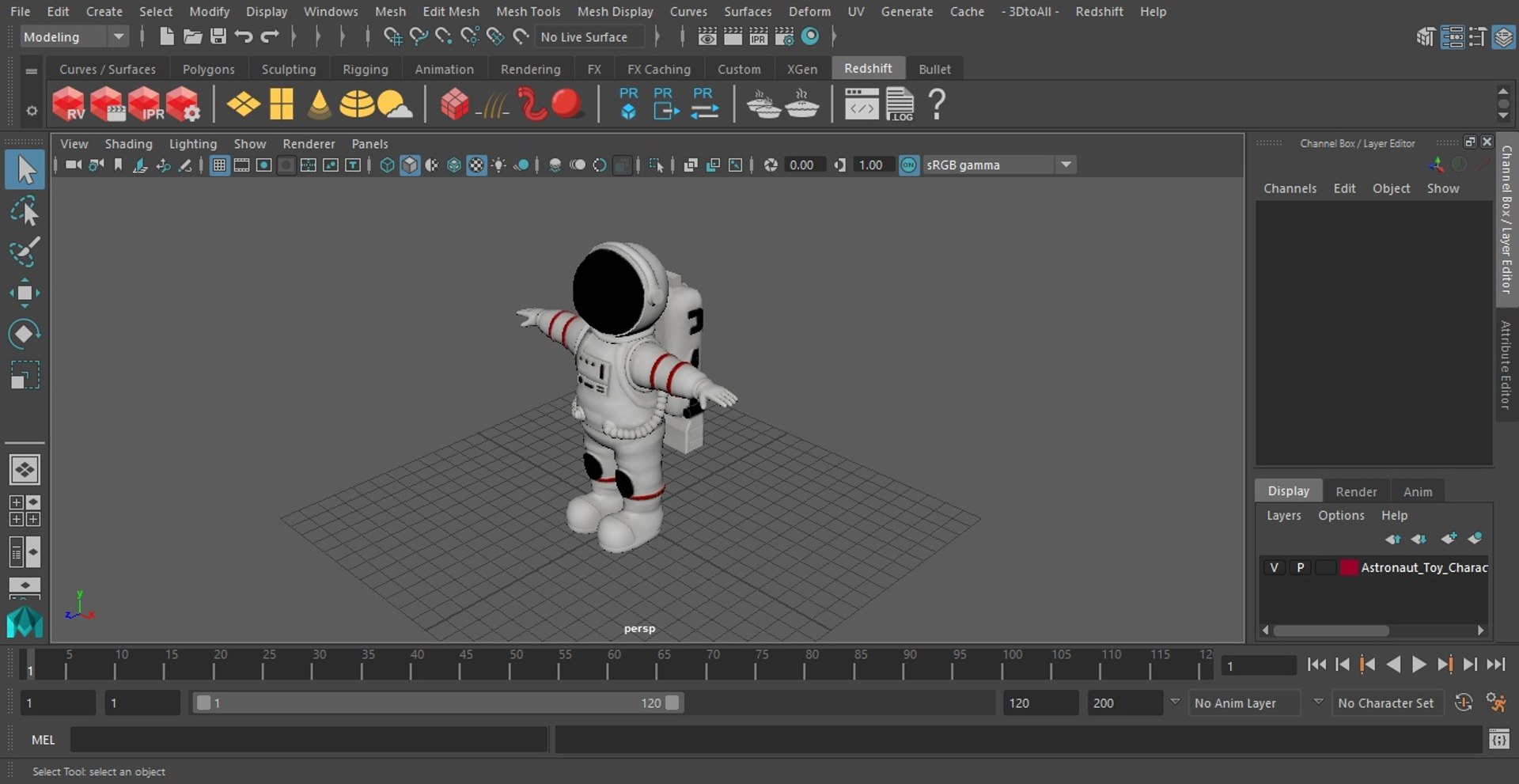Viewport: 1519px width, 784px height.
Task: Click the MEL command language label
Action: pyautogui.click(x=43, y=740)
